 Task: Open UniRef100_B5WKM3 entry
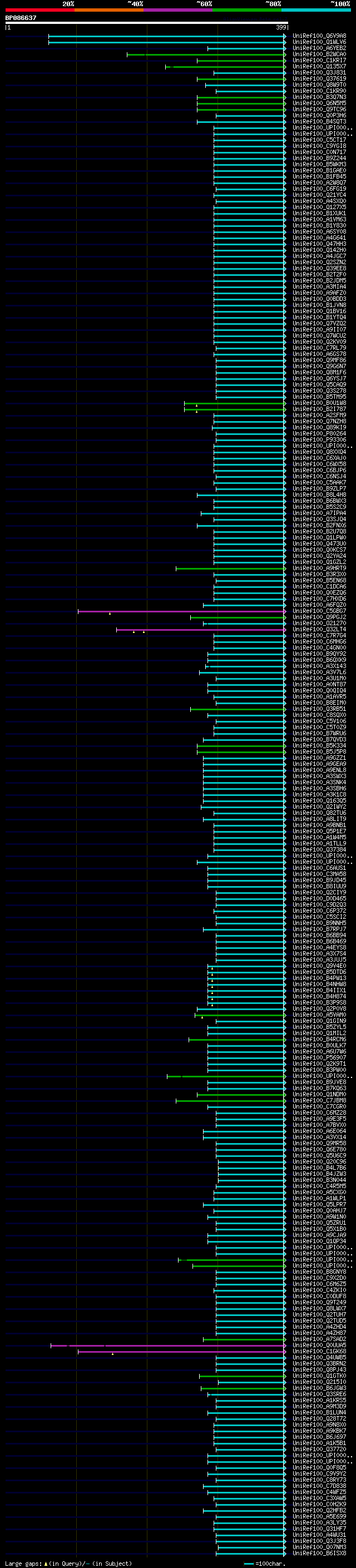319,164
